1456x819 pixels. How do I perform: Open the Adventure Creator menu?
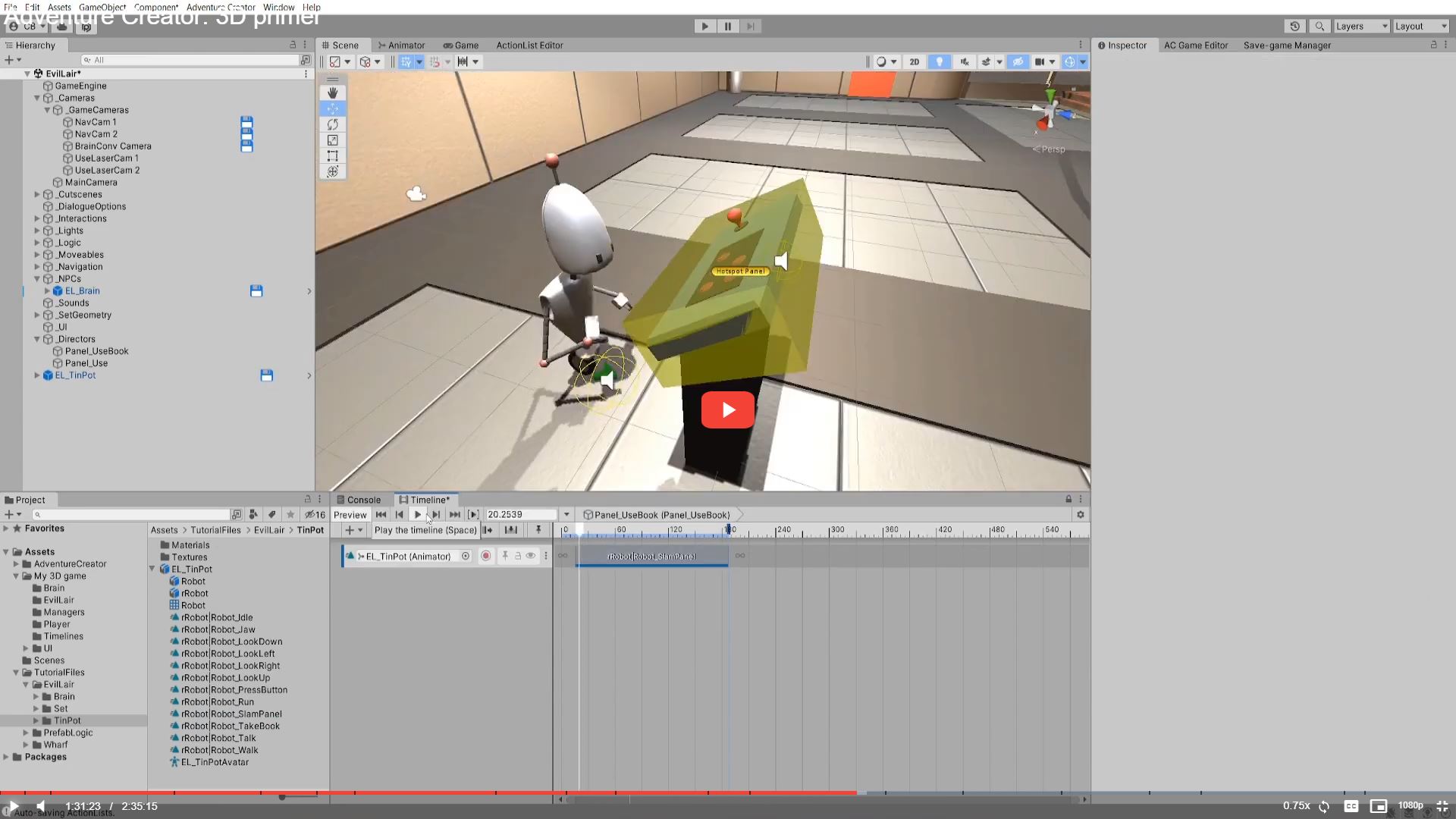point(221,7)
